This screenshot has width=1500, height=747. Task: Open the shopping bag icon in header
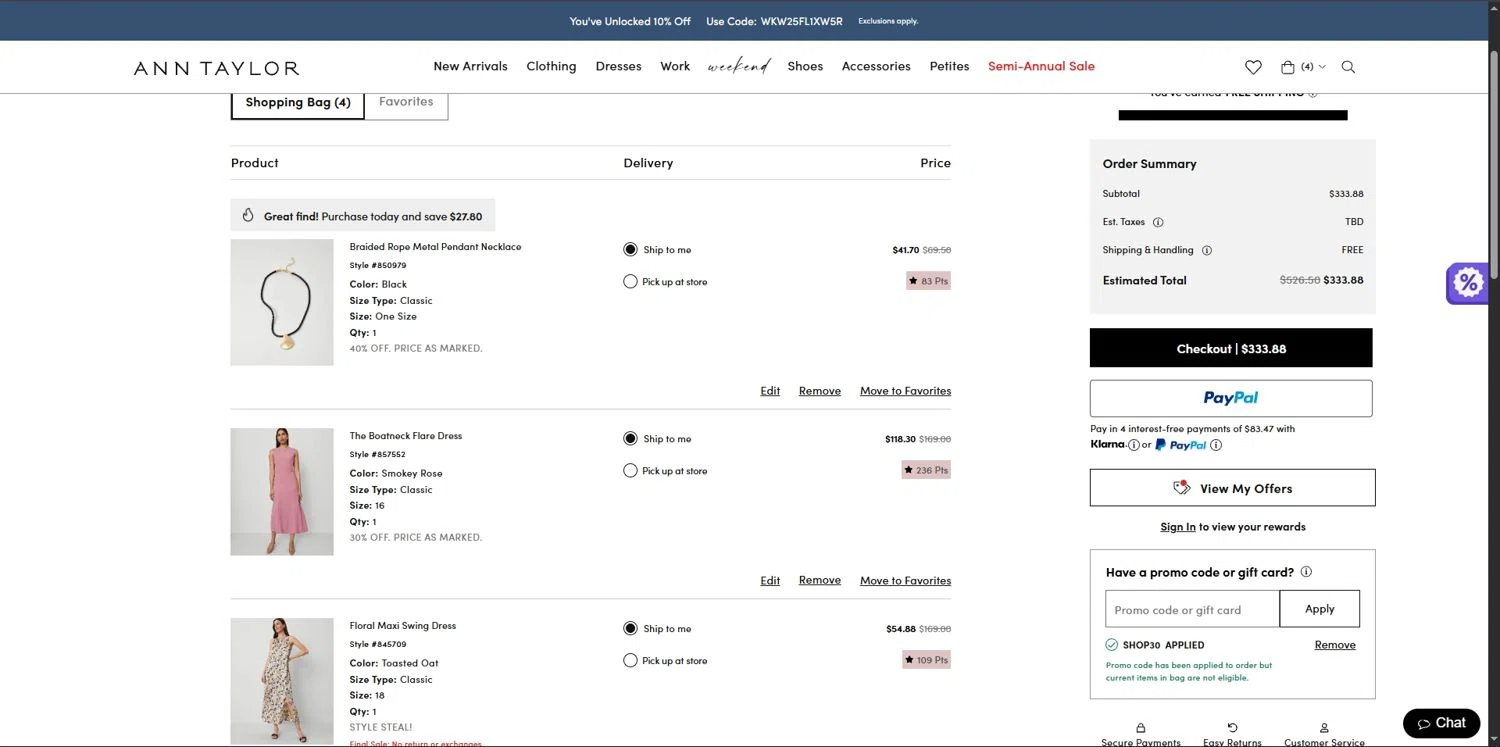(x=1288, y=67)
